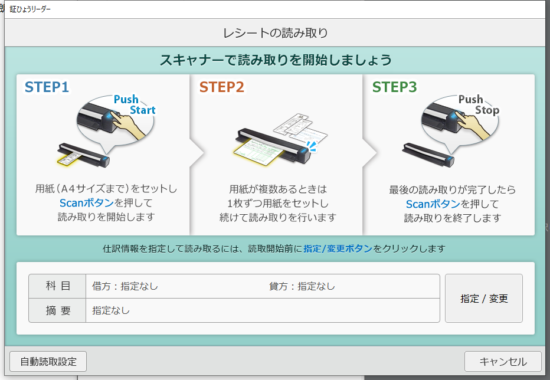Click 最後の読み取りが完了したら text in STEP3
This screenshot has height=380, width=550.
click(x=452, y=190)
